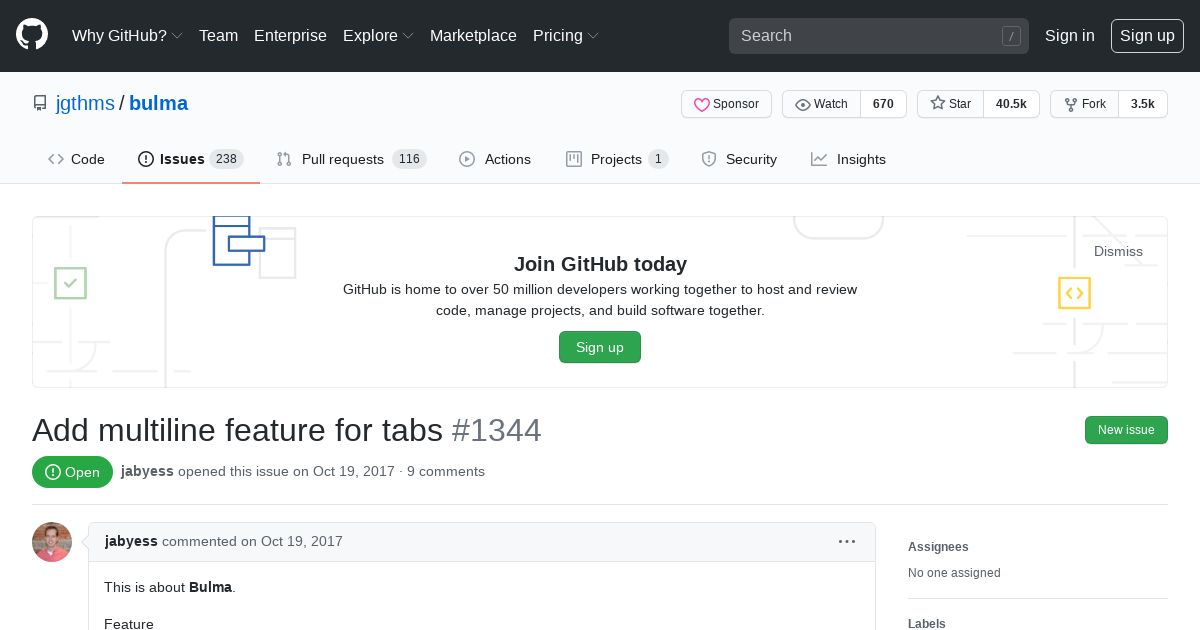1200x630 pixels.
Task: Select the Issues tab
Action: click(x=191, y=159)
